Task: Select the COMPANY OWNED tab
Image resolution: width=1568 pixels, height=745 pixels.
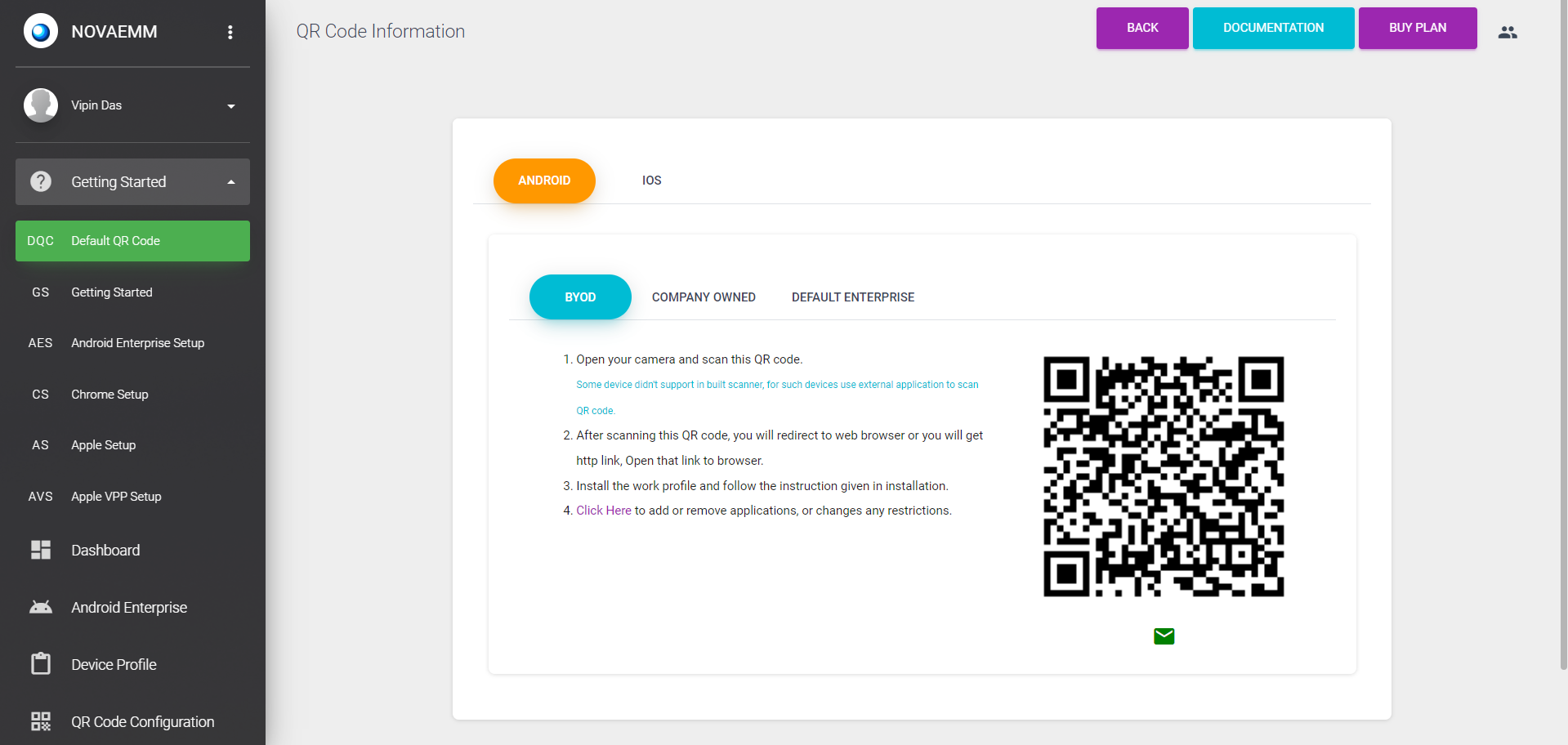Action: (704, 297)
